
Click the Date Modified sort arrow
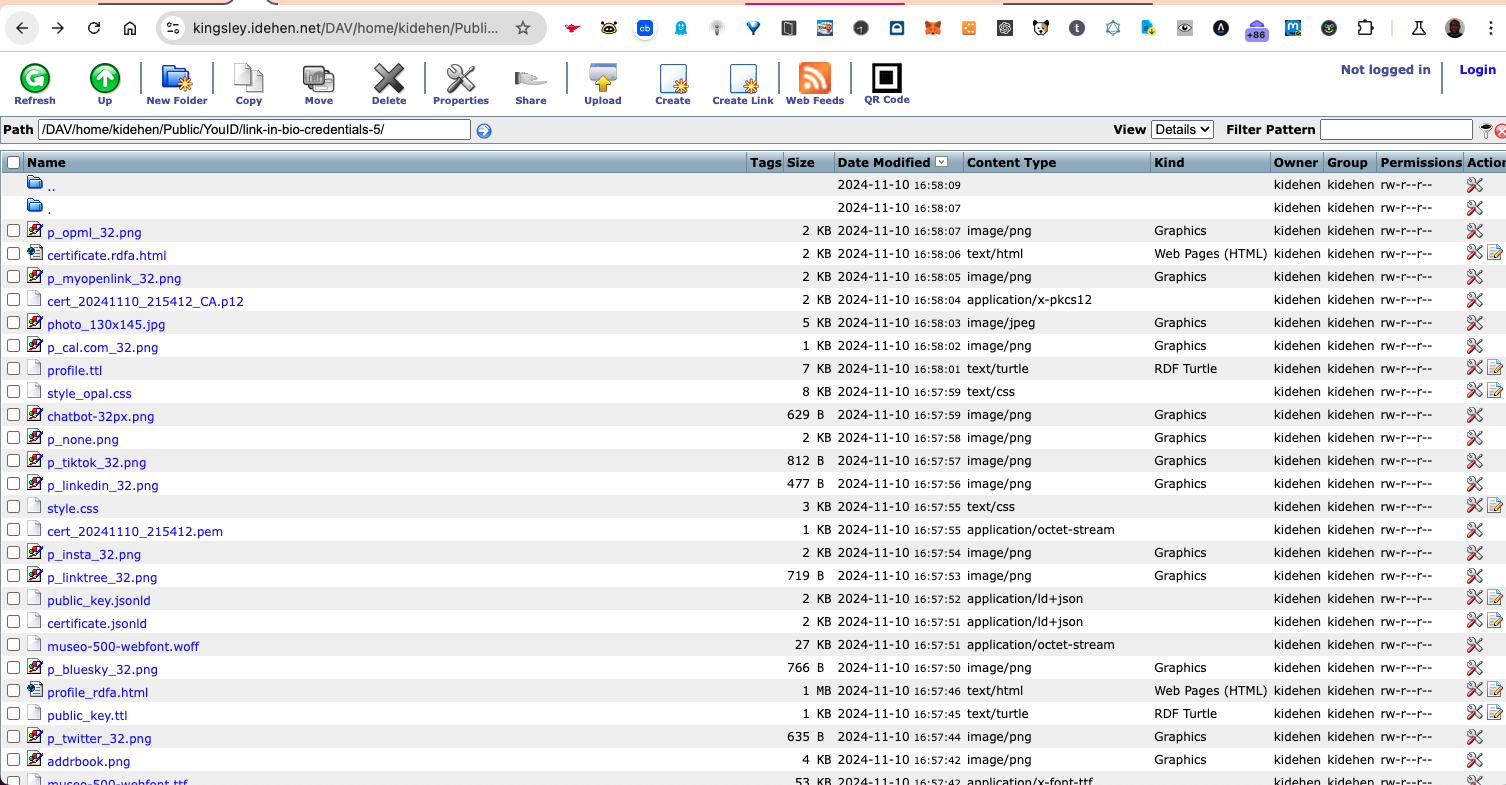pos(941,162)
